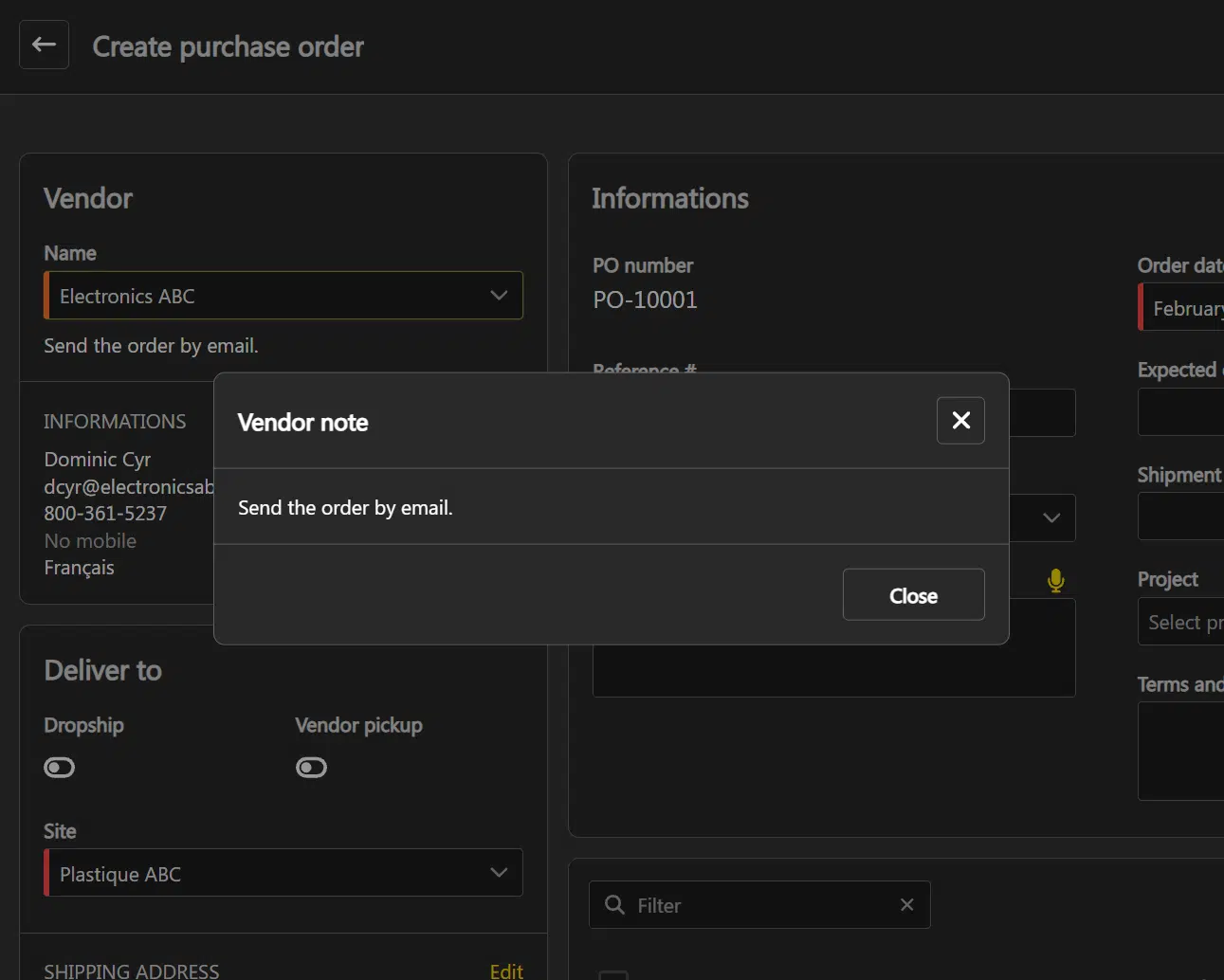Clear the Filter field with X icon
Image resolution: width=1224 pixels, height=980 pixels.
pos(906,905)
